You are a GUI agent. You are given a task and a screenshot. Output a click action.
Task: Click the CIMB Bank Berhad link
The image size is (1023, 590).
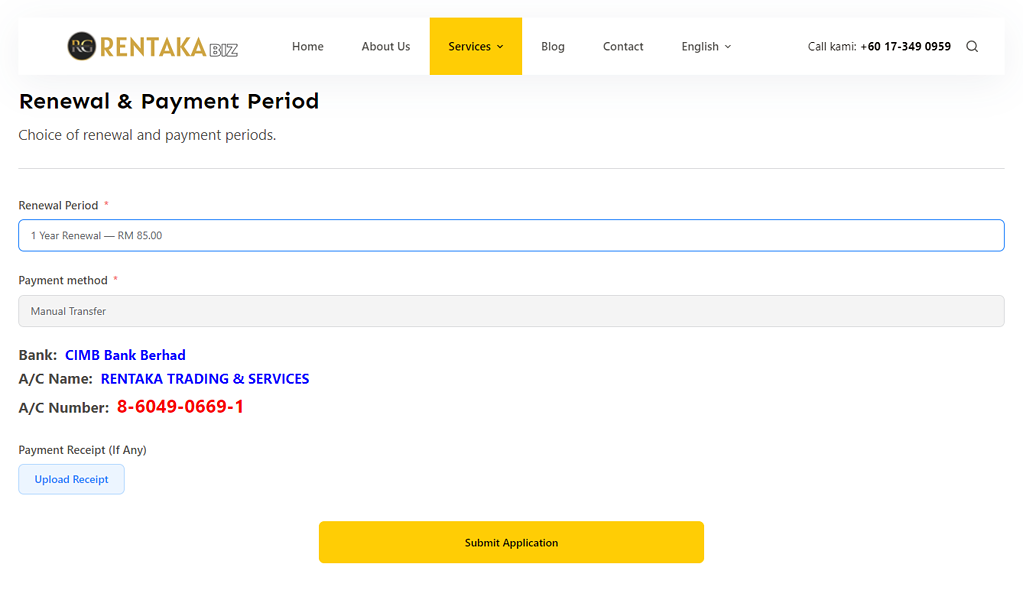click(x=125, y=354)
